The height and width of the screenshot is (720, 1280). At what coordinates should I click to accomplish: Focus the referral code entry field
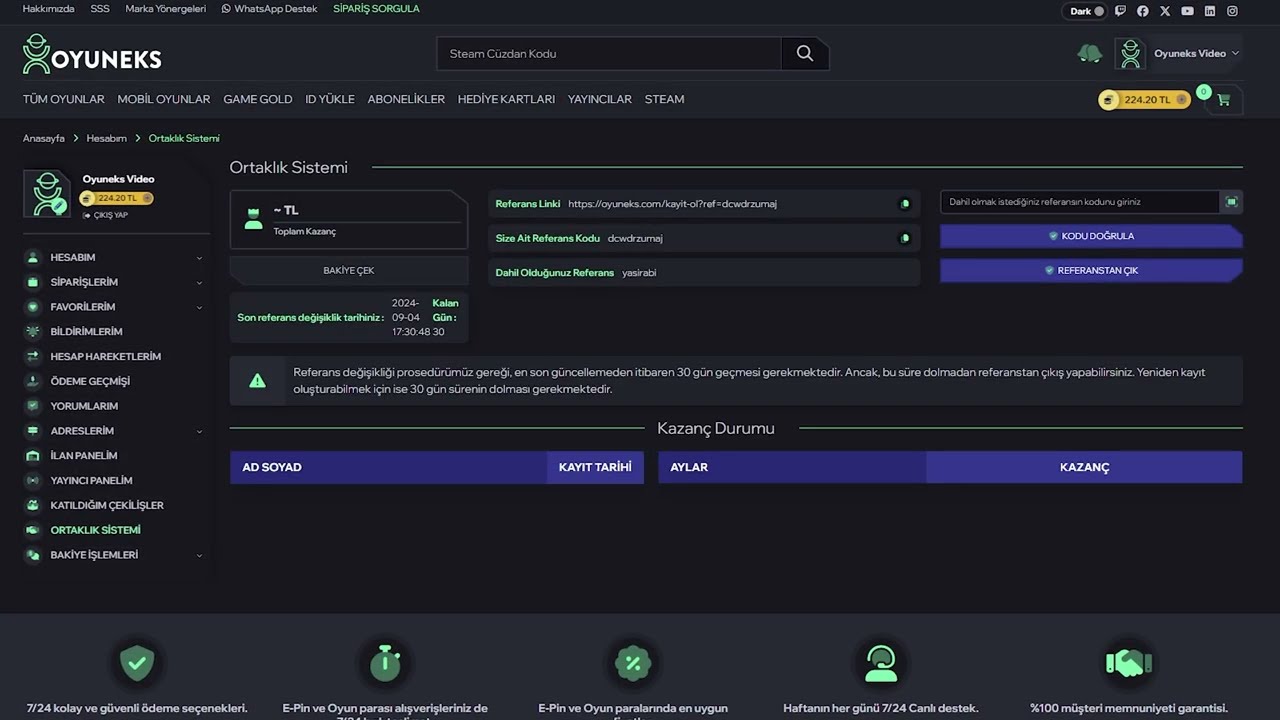[x=1080, y=202]
